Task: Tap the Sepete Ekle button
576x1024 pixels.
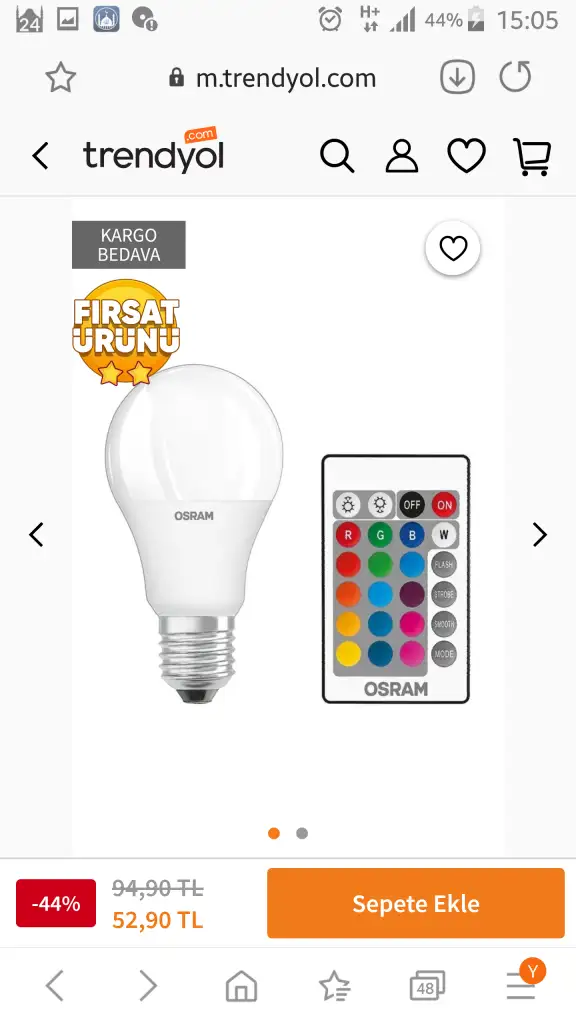Action: pos(416,903)
